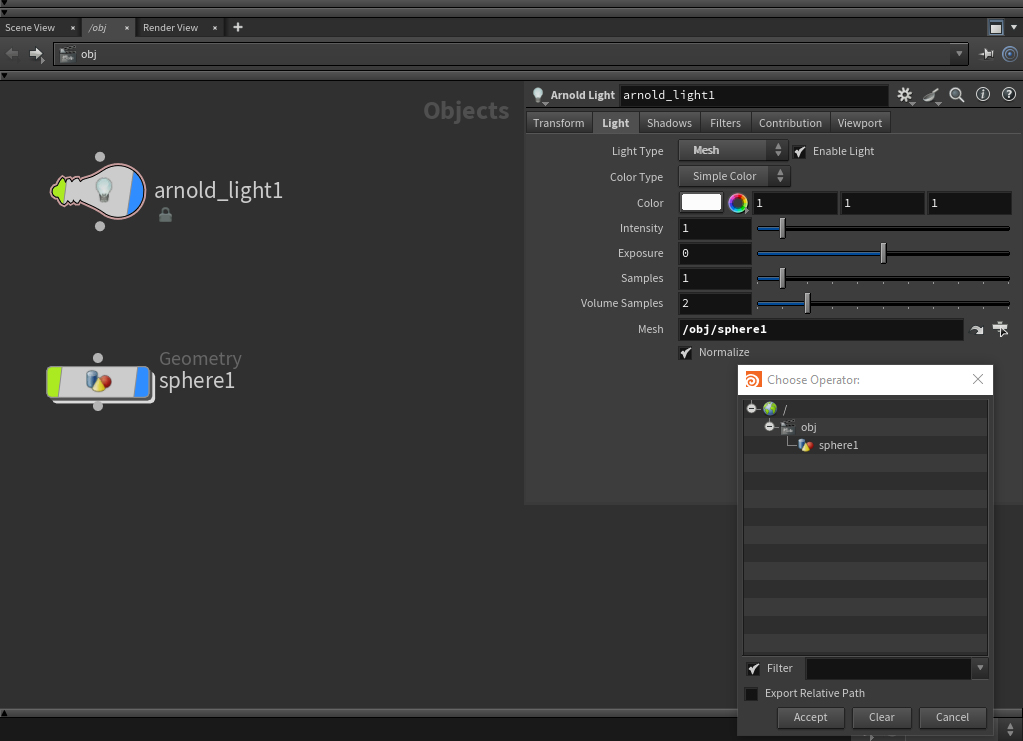The height and width of the screenshot is (741, 1023).
Task: Click the Volume Samples slider handle
Action: [807, 303]
